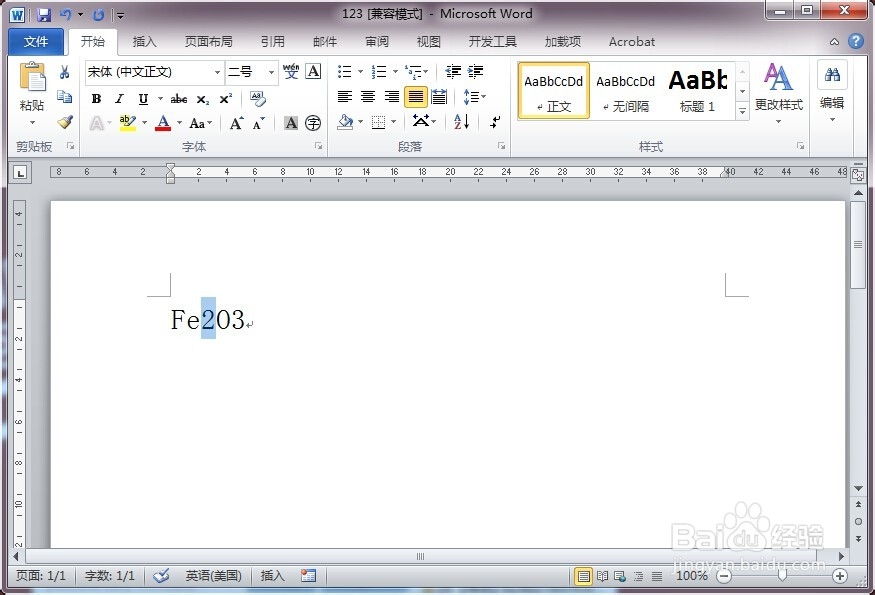Open the line spacing dropdown
The image size is (875, 595).
[475, 97]
